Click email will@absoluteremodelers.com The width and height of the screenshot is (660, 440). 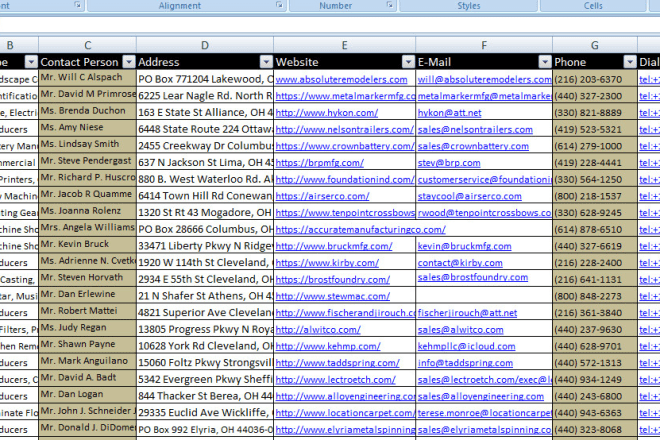click(484, 80)
